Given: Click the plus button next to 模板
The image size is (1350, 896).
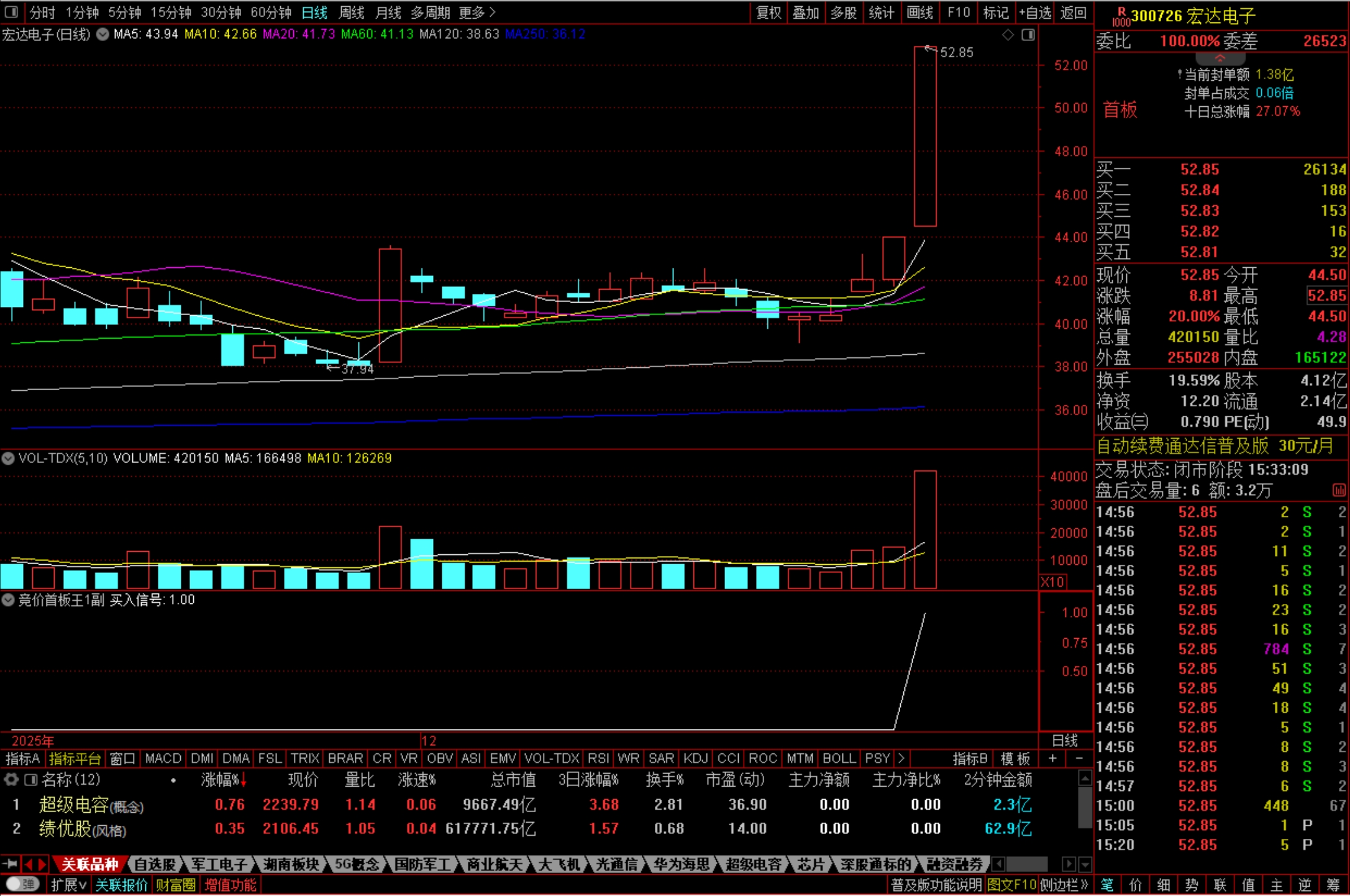Looking at the screenshot, I should pyautogui.click(x=1052, y=758).
